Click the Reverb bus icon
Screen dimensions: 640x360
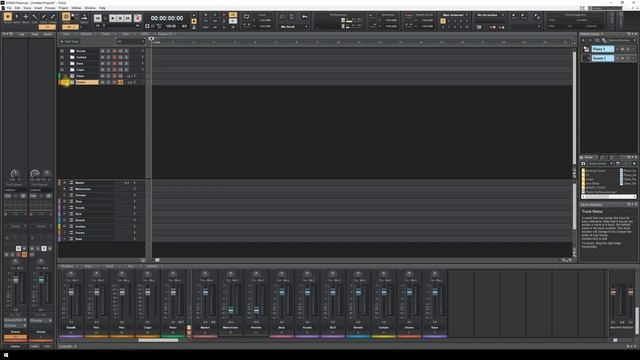point(71,220)
